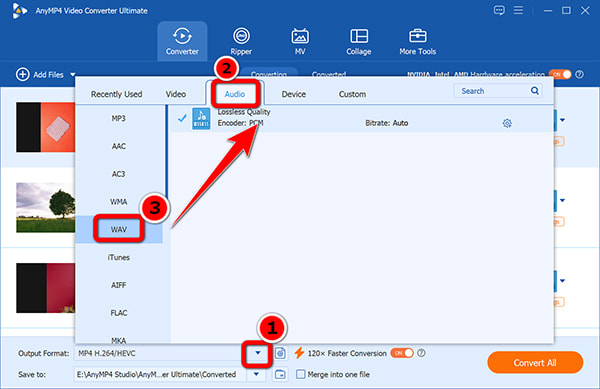This screenshot has height=389, width=600.
Task: Check Merge into one file
Action: pyautogui.click(x=301, y=374)
